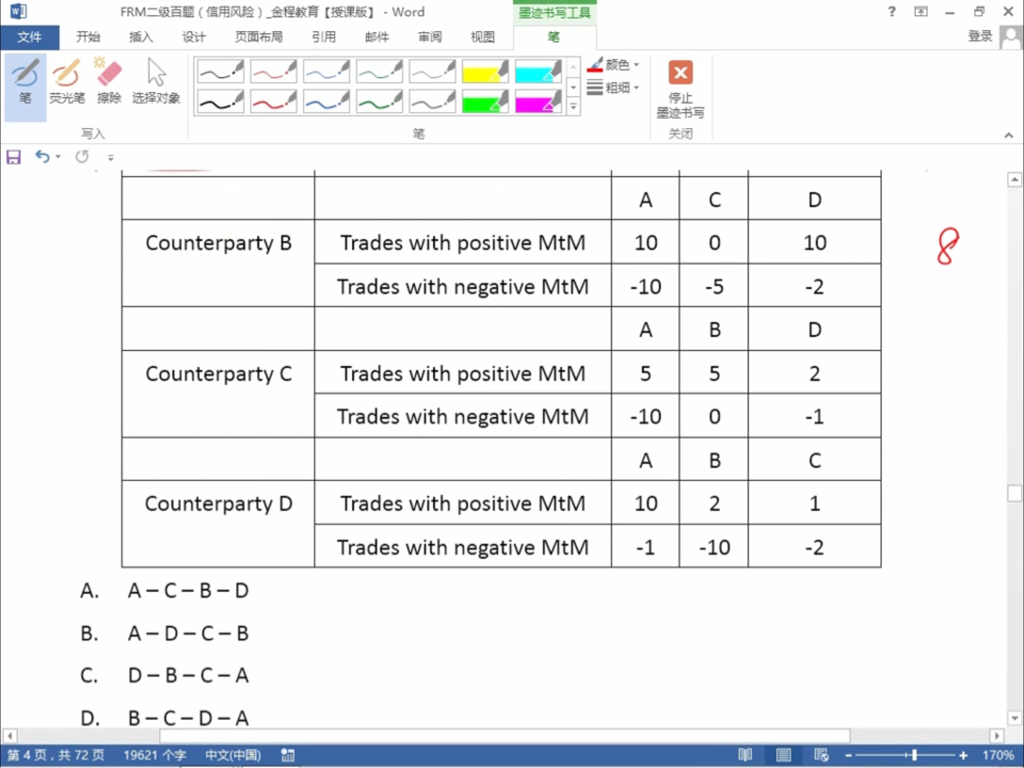Choose the cyan highlighter pen style

(x=538, y=71)
